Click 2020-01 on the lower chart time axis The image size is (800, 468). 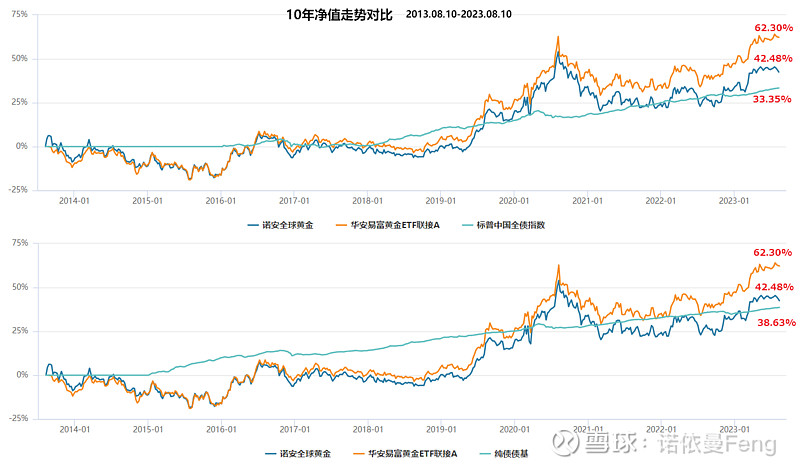tap(515, 429)
